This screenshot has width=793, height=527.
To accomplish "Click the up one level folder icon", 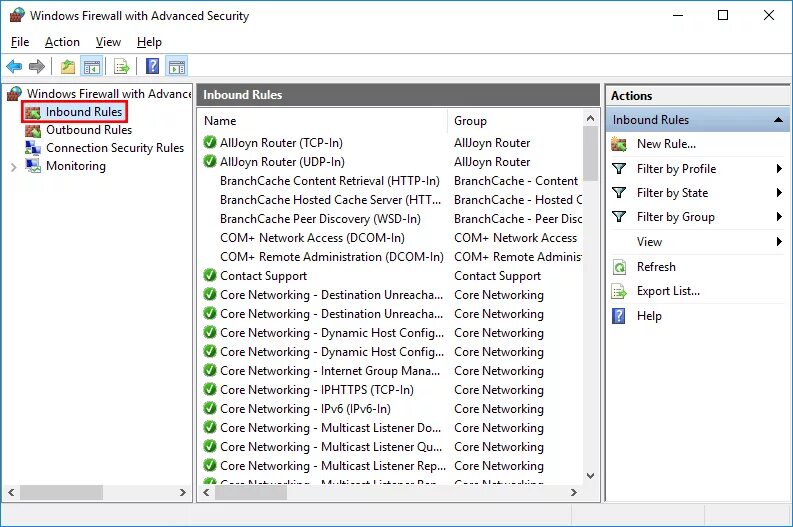I will 68,66.
